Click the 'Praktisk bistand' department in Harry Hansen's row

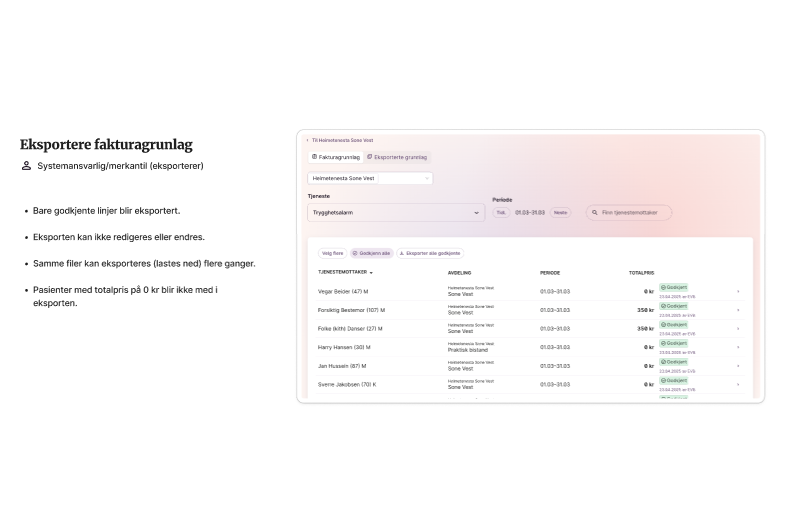(x=468, y=350)
